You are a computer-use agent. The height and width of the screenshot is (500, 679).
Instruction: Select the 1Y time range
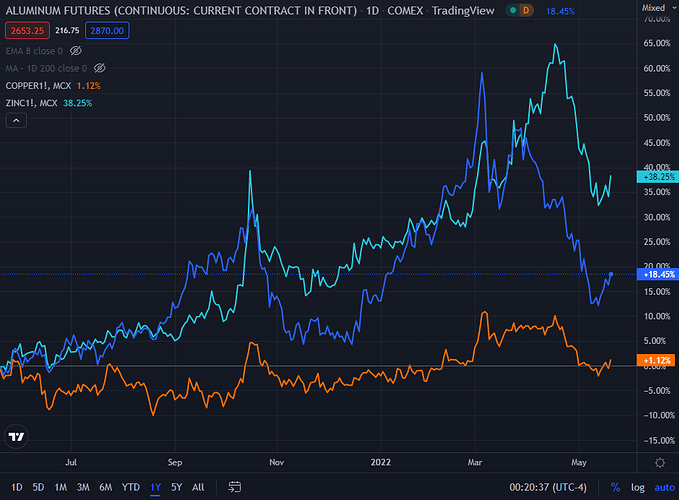point(155,487)
